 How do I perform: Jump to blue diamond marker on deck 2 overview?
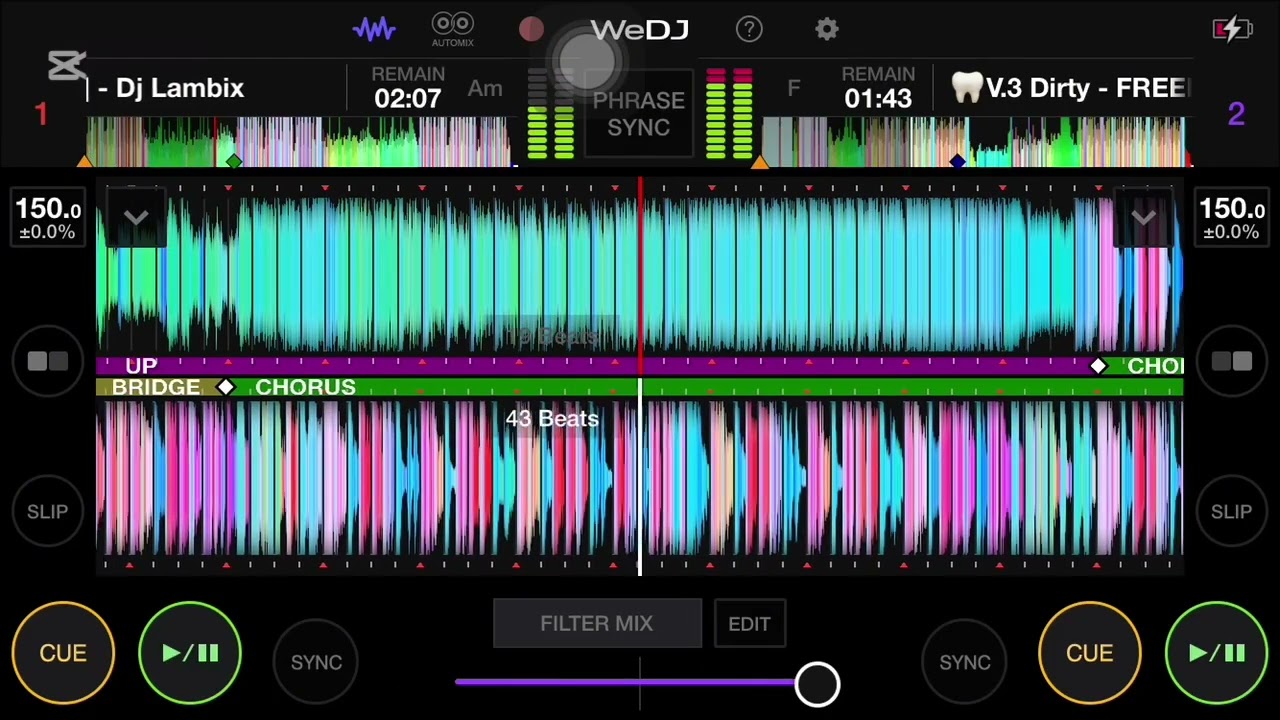pos(957,161)
